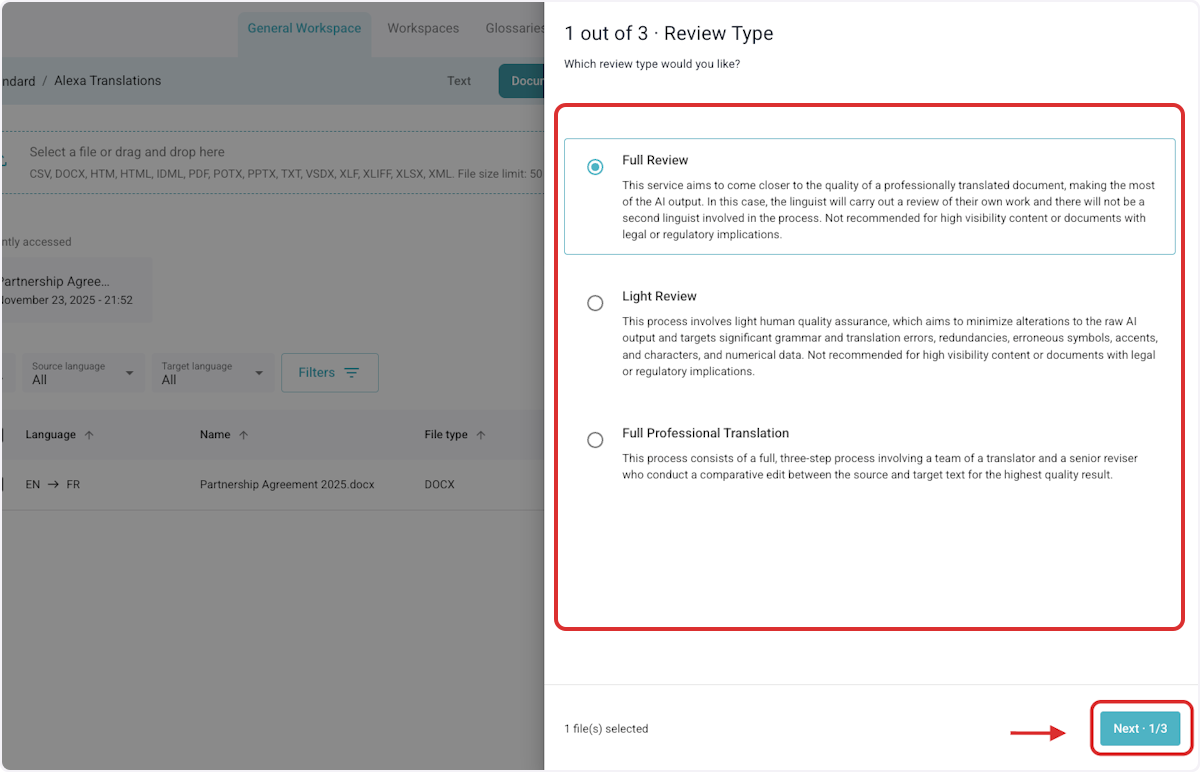Sort by File type column arrow

[480, 435]
